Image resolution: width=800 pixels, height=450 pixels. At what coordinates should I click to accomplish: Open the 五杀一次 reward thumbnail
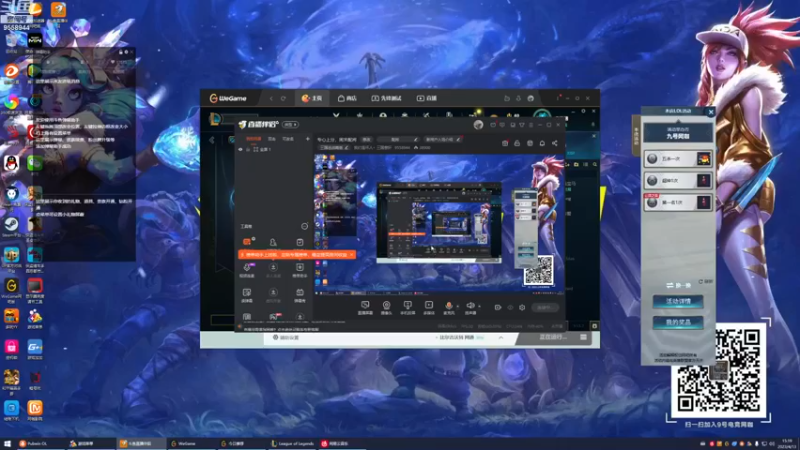tap(704, 159)
